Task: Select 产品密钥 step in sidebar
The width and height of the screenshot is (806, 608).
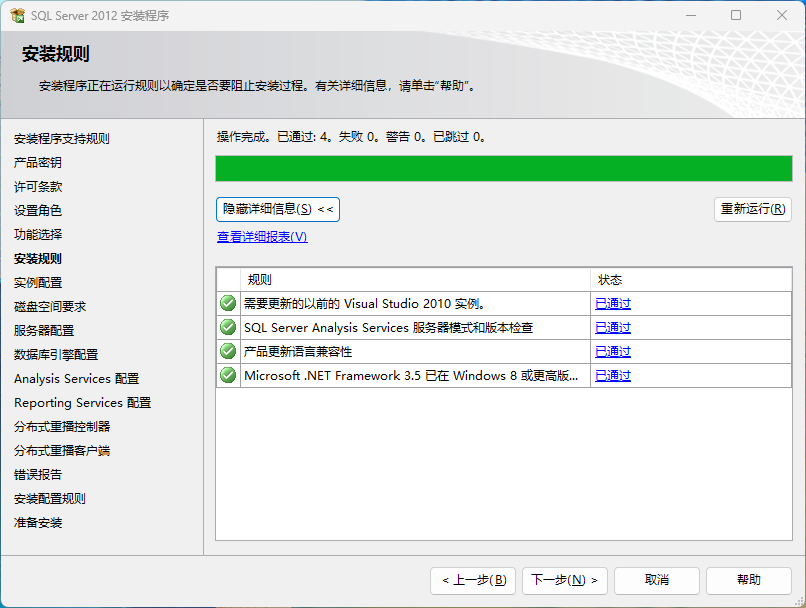Action: pos(38,163)
